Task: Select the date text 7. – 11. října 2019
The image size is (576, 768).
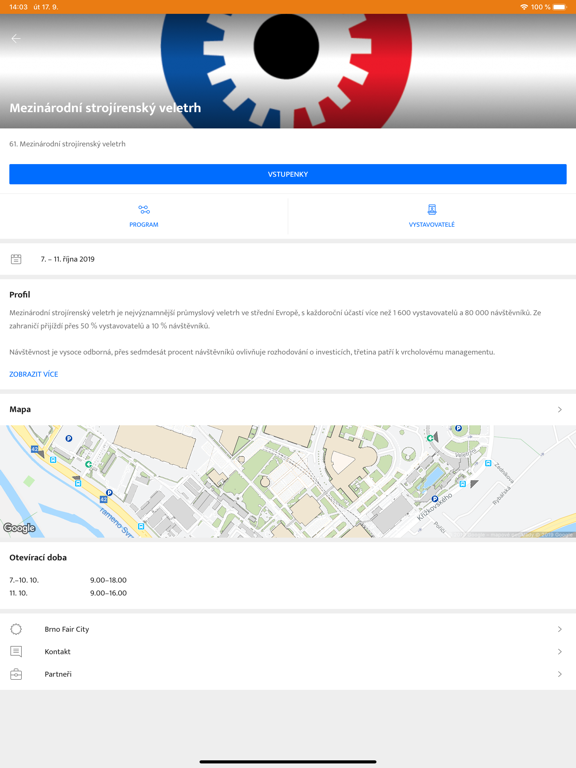Action: tap(68, 259)
